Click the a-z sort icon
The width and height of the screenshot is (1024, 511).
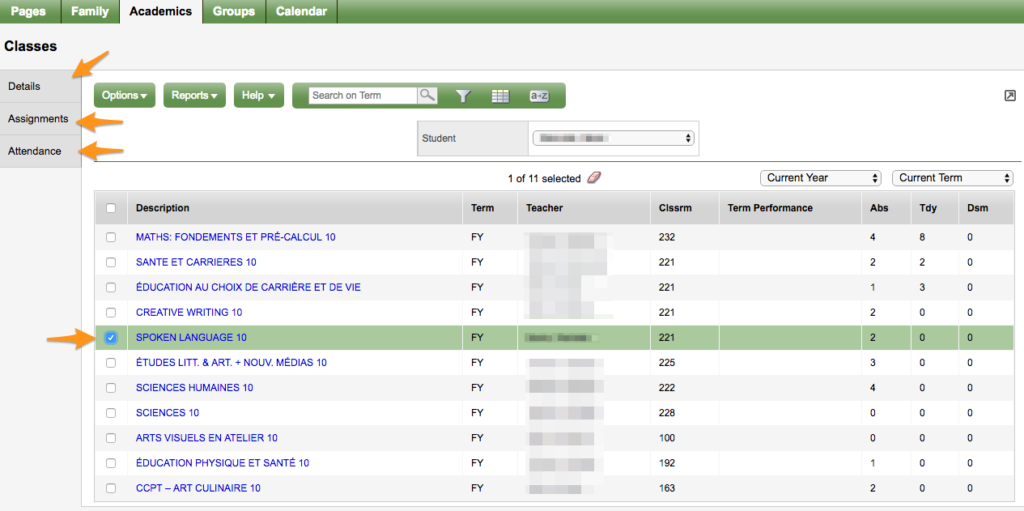point(539,96)
